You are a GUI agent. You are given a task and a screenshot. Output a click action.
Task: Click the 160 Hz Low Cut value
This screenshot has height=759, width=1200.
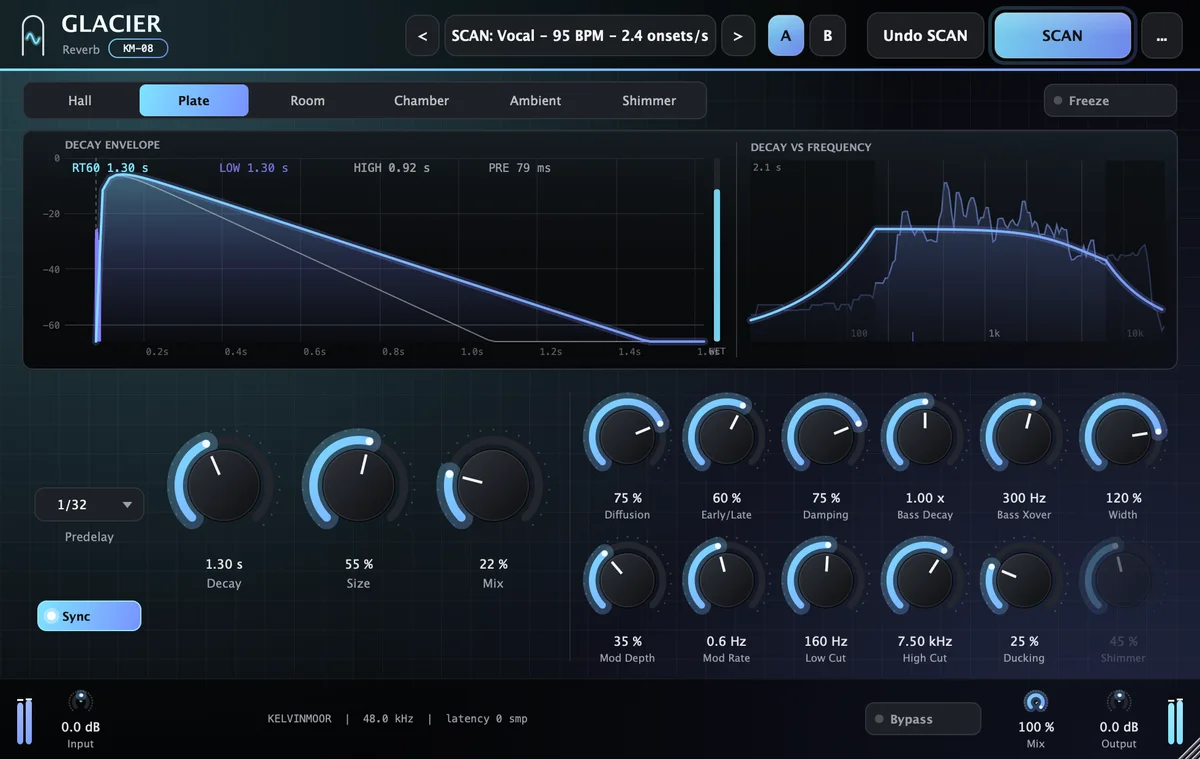826,642
